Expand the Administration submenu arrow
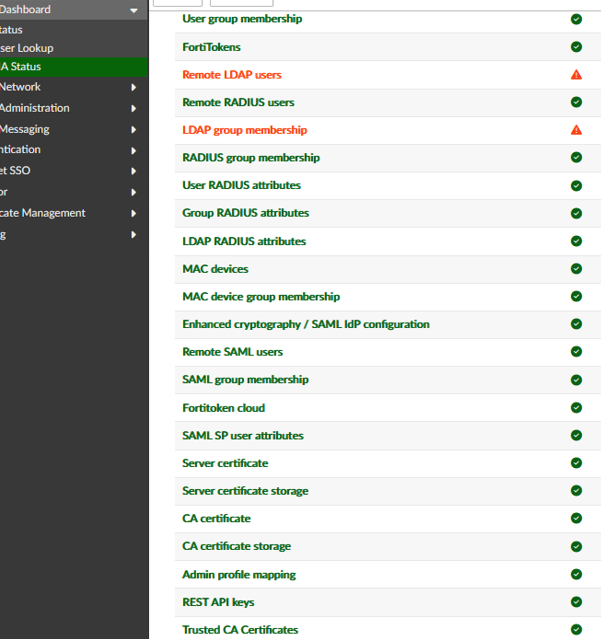601x639 pixels. pyautogui.click(x=133, y=108)
